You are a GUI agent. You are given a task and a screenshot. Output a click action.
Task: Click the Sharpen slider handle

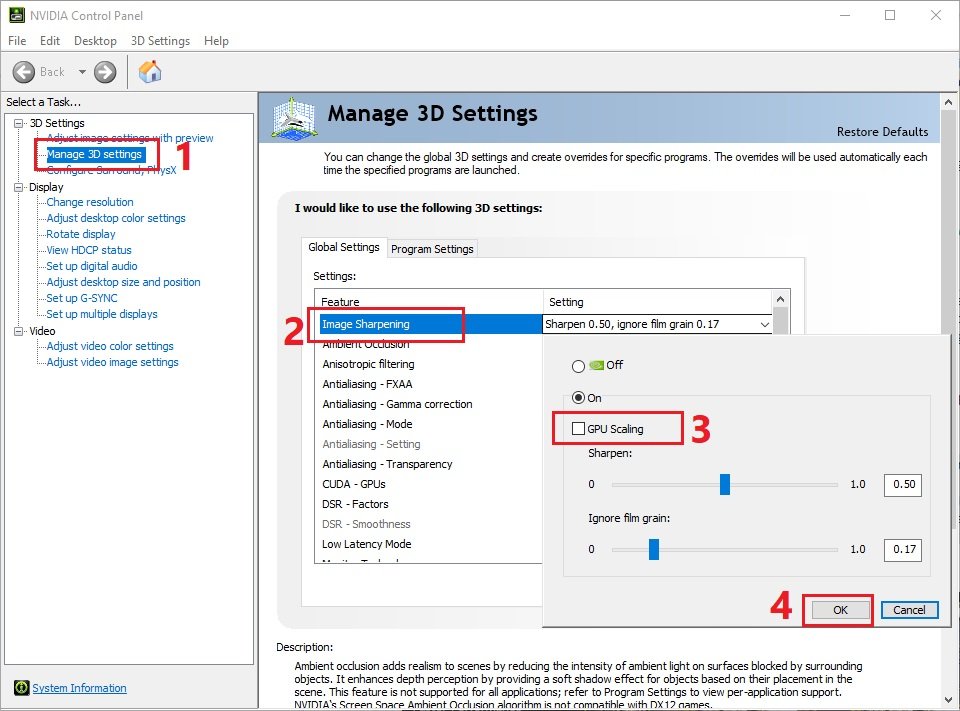click(x=725, y=484)
